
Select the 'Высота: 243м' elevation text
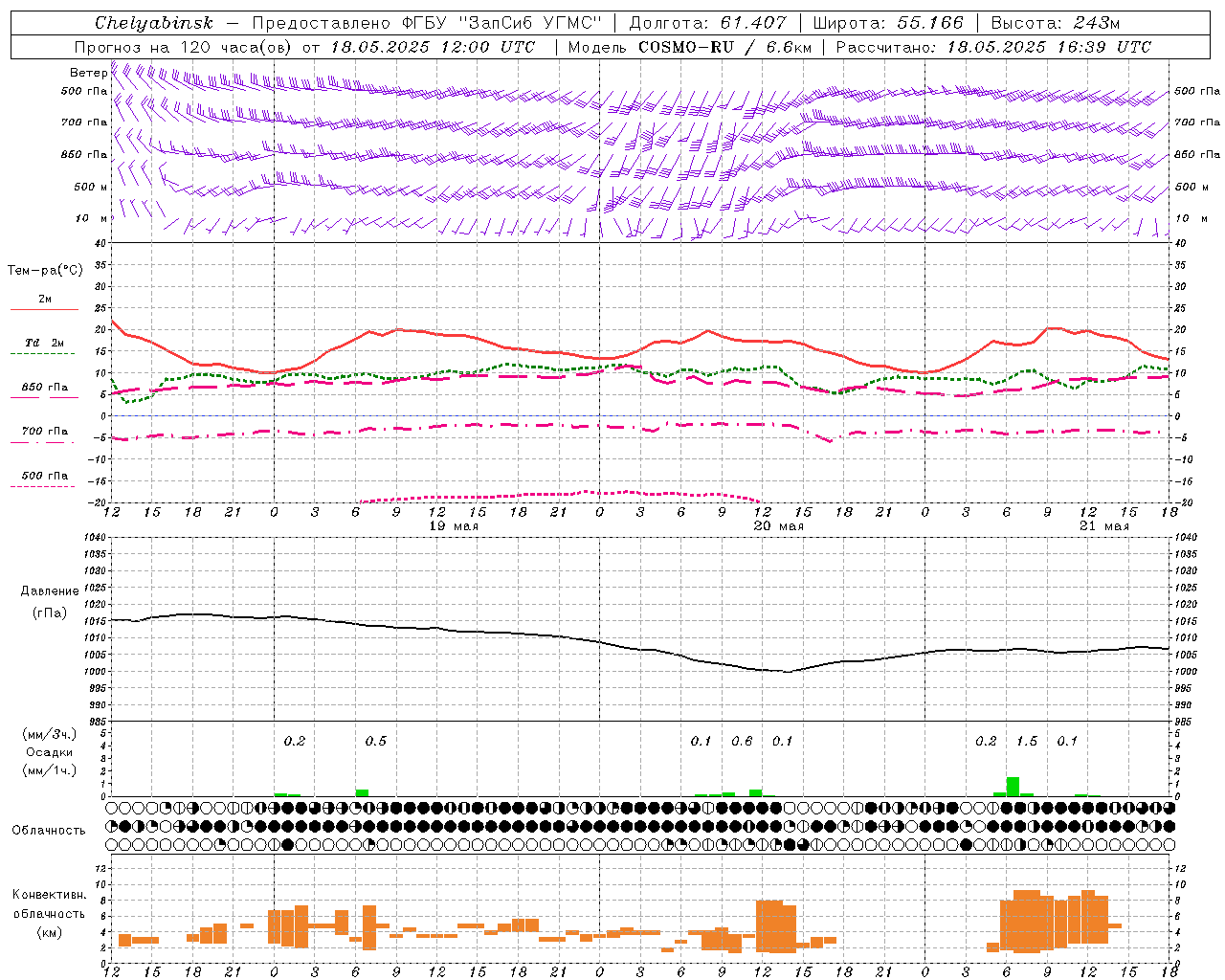[1056, 23]
